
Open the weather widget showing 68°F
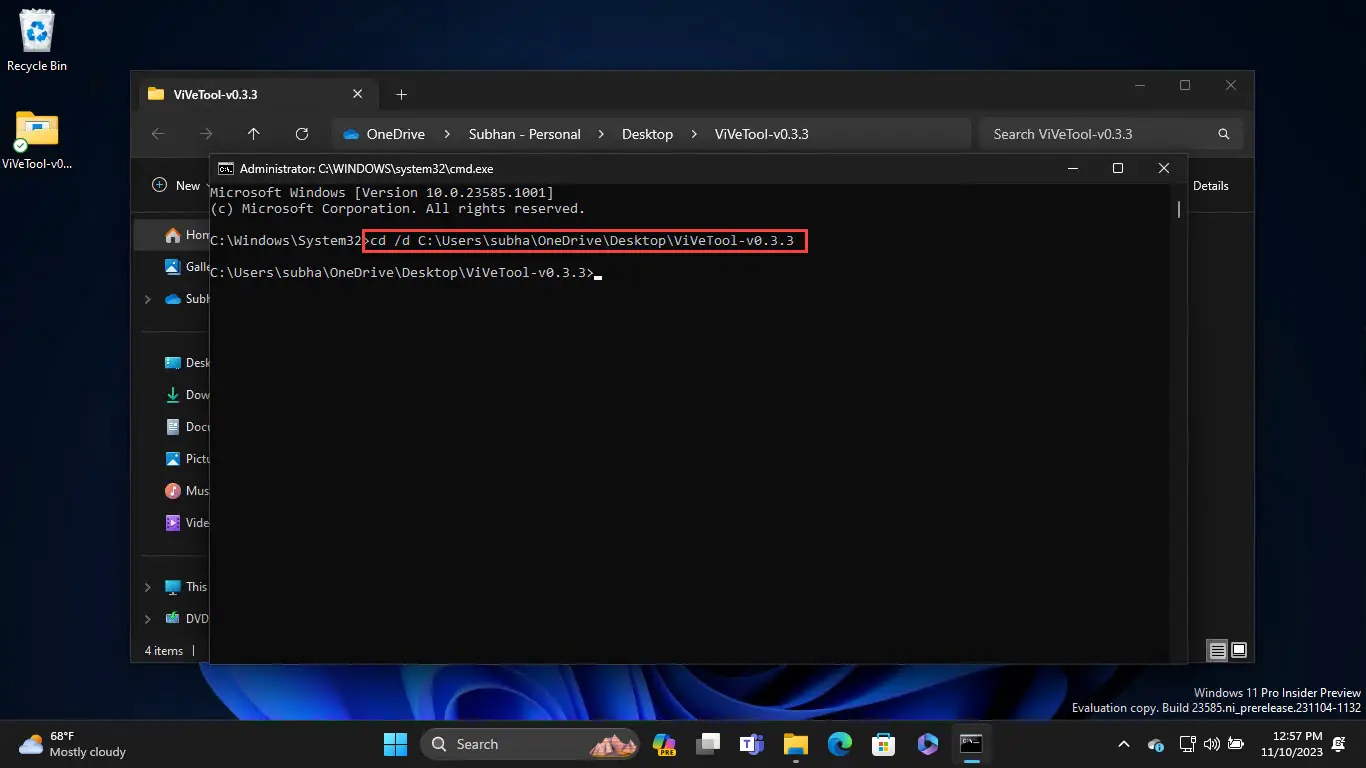[x=72, y=744]
